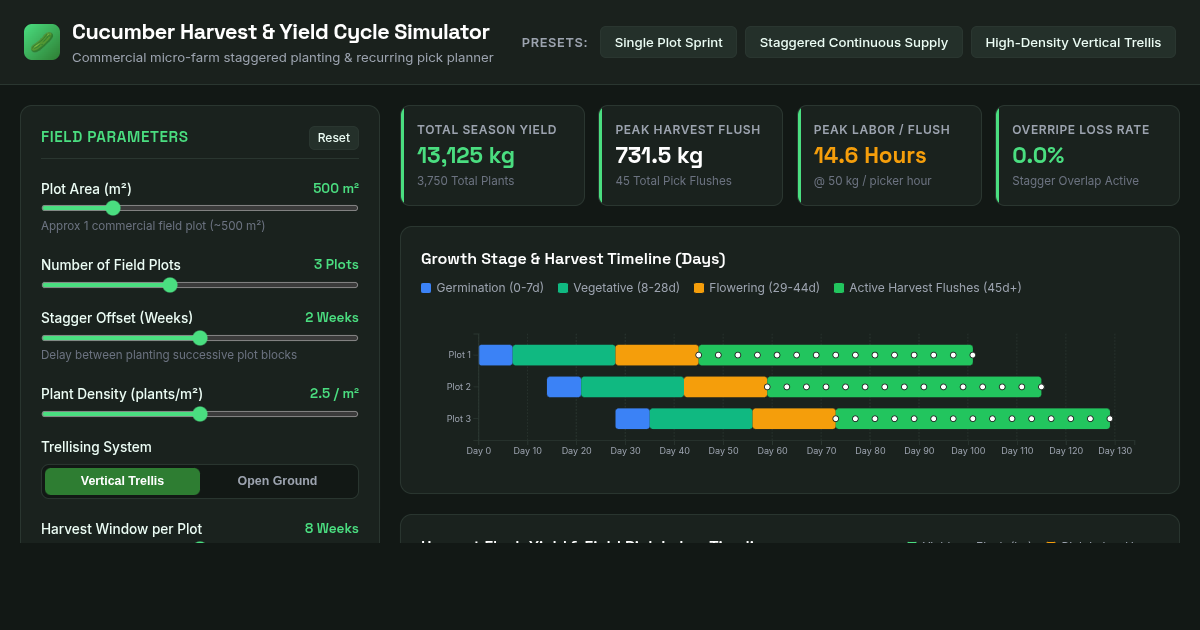Image resolution: width=1200 pixels, height=630 pixels.
Task: Click the 'Day 70' axis label
Action: [821, 451]
